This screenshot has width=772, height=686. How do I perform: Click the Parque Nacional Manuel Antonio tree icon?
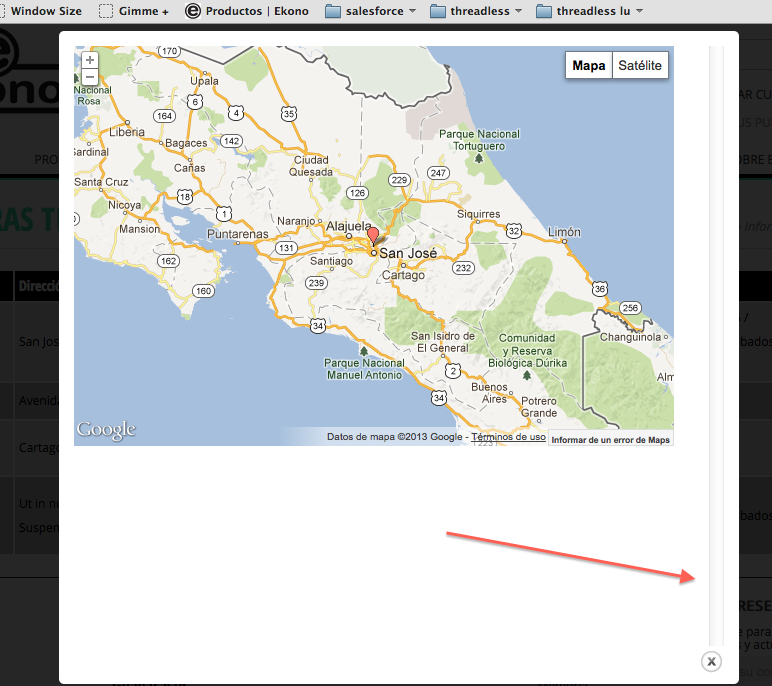tap(362, 351)
